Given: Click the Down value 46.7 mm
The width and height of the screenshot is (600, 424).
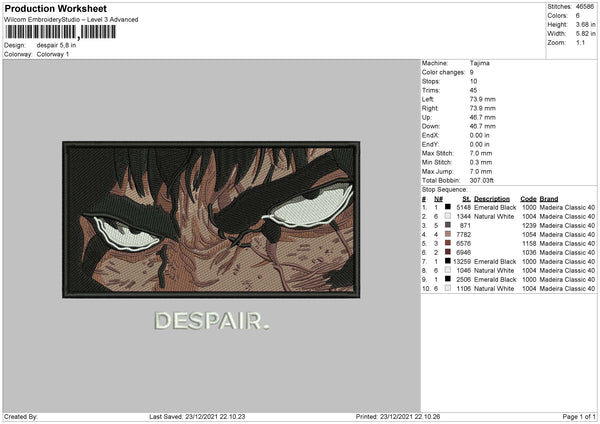Looking at the screenshot, I should coord(483,126).
